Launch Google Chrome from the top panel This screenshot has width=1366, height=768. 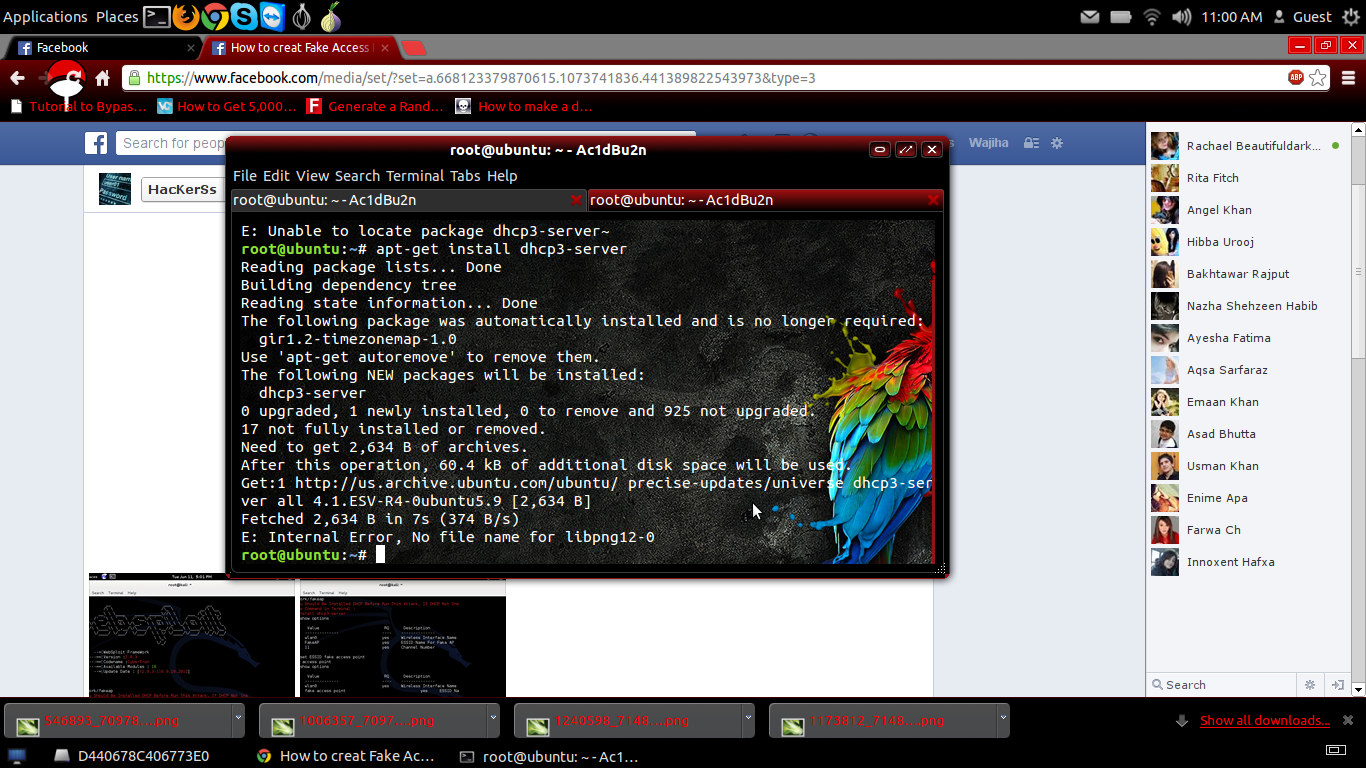point(215,16)
